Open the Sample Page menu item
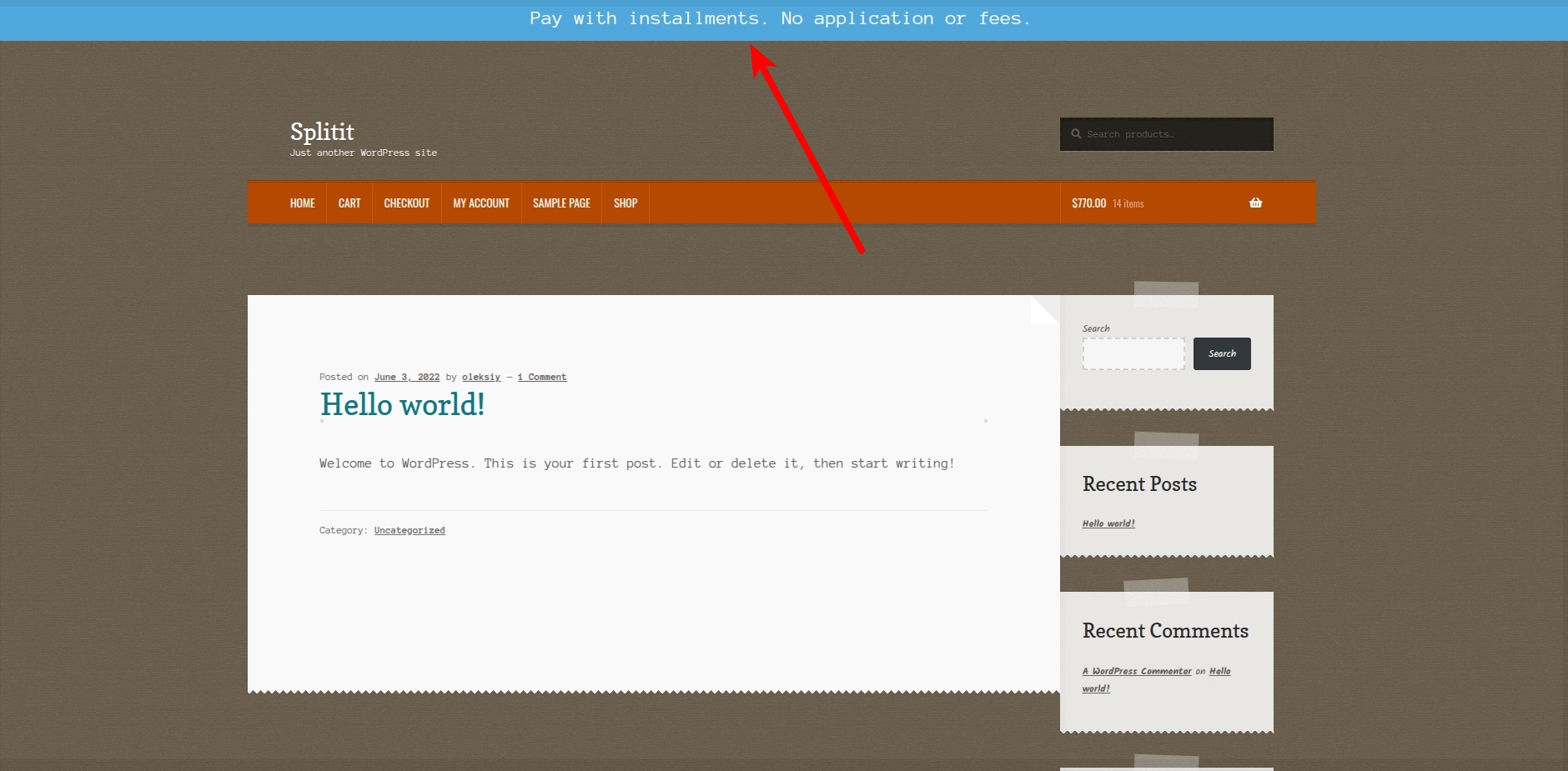Viewport: 1568px width, 771px height. pos(561,203)
